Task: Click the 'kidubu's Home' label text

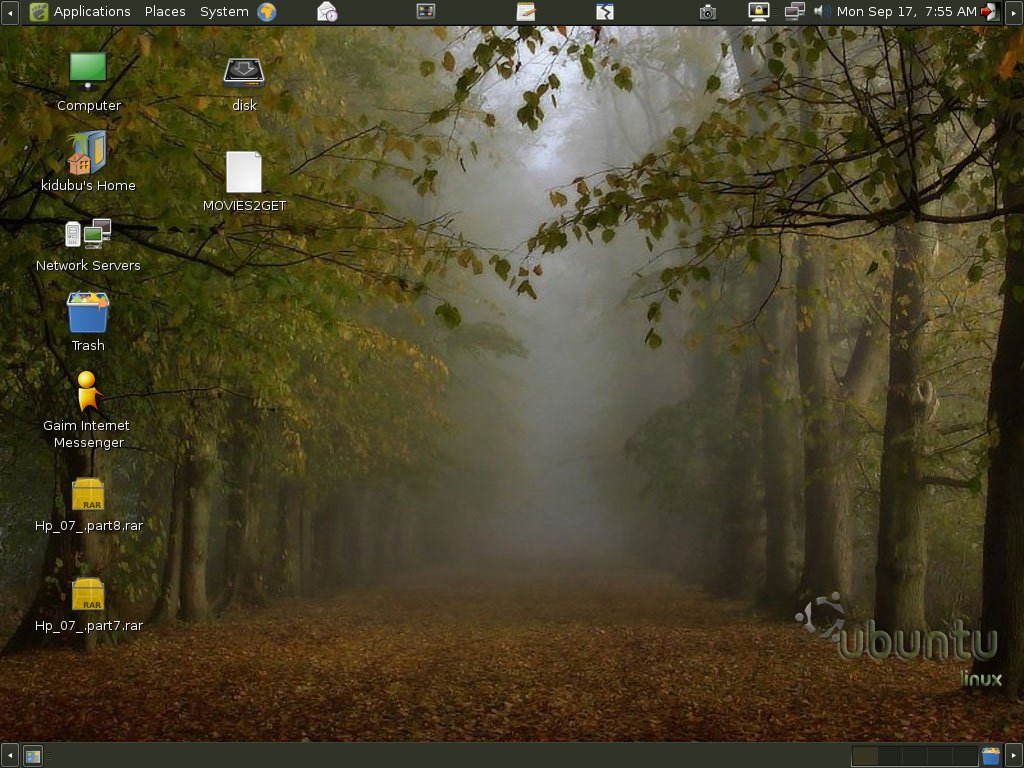Action: 88,185
